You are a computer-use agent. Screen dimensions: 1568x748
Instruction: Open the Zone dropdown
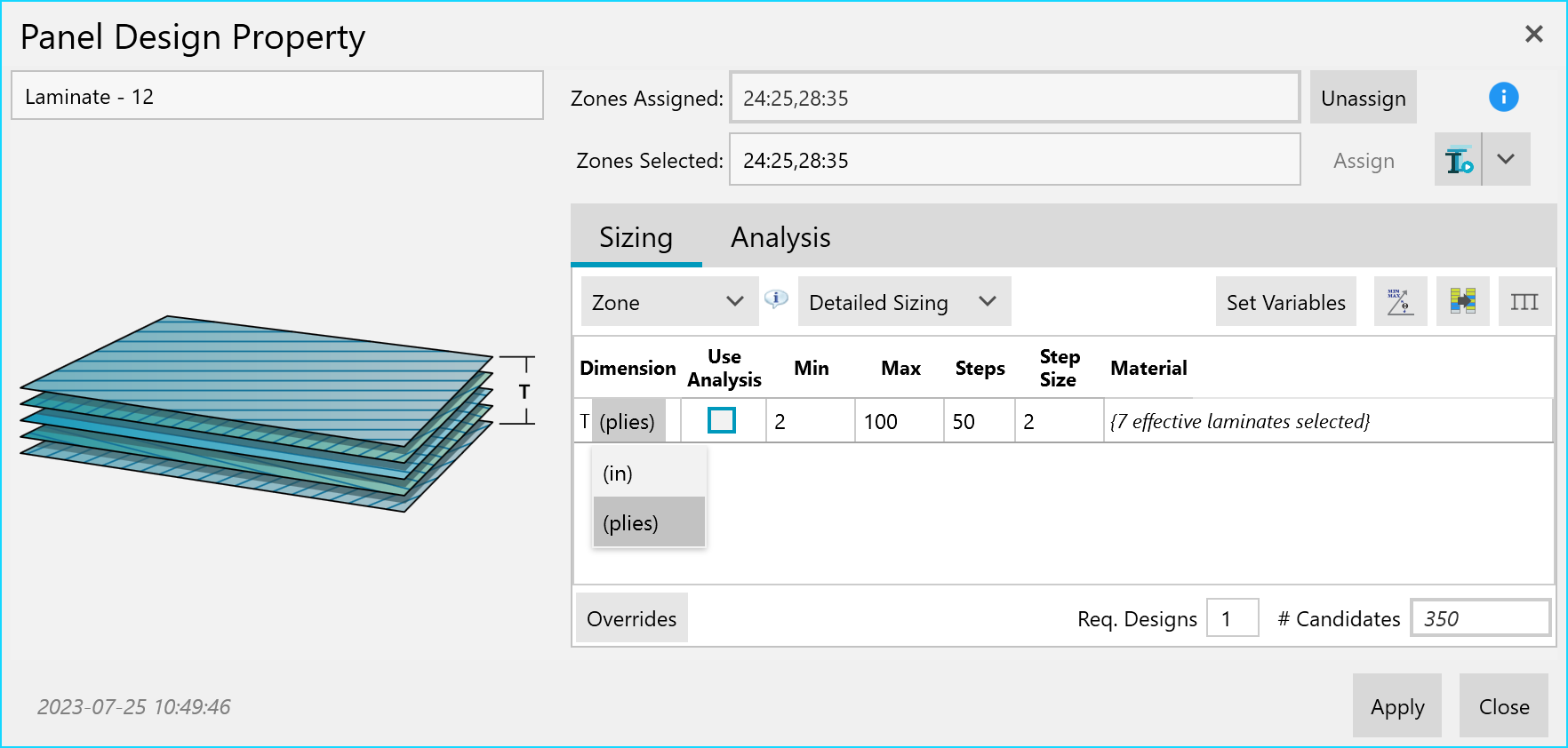(669, 302)
